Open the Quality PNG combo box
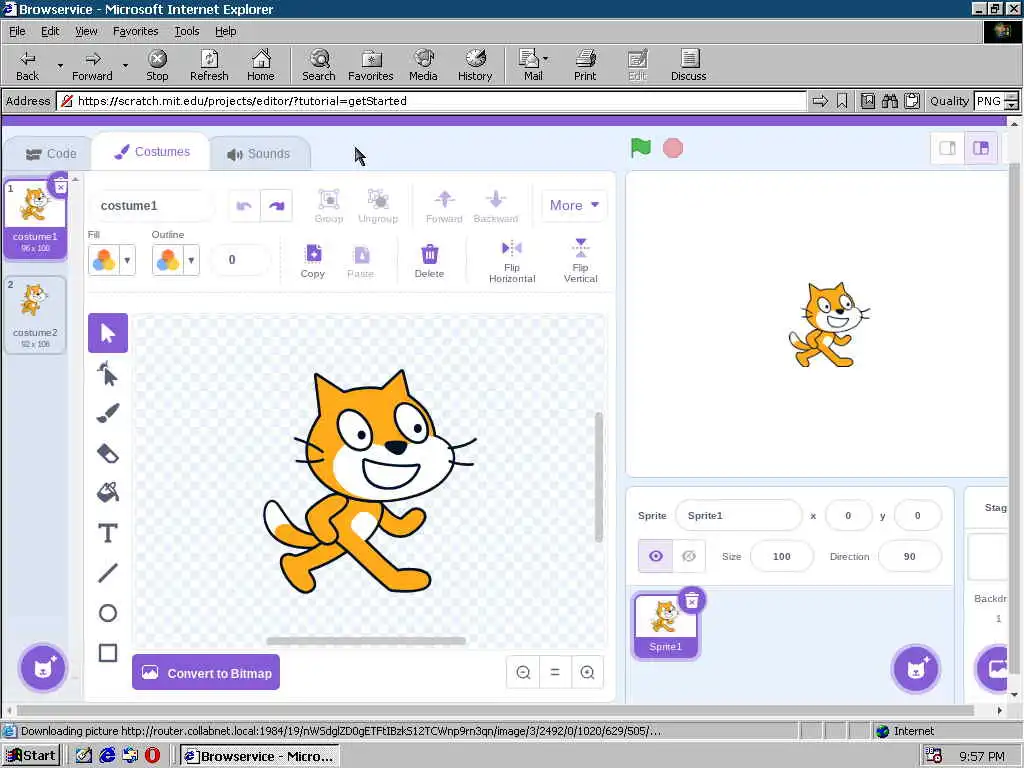Screen dimensions: 1024x768 coord(996,101)
